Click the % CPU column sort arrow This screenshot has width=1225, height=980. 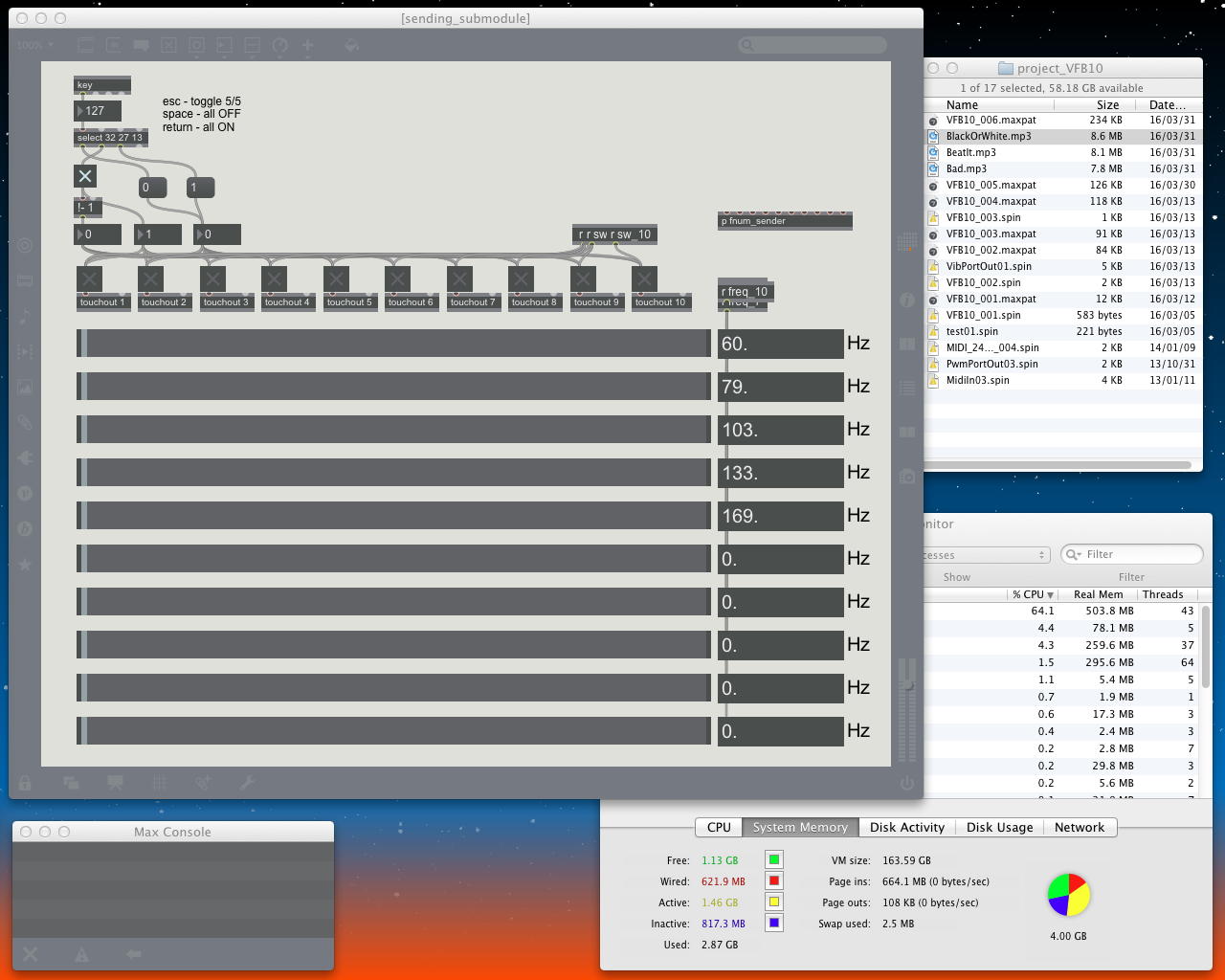[x=1050, y=595]
